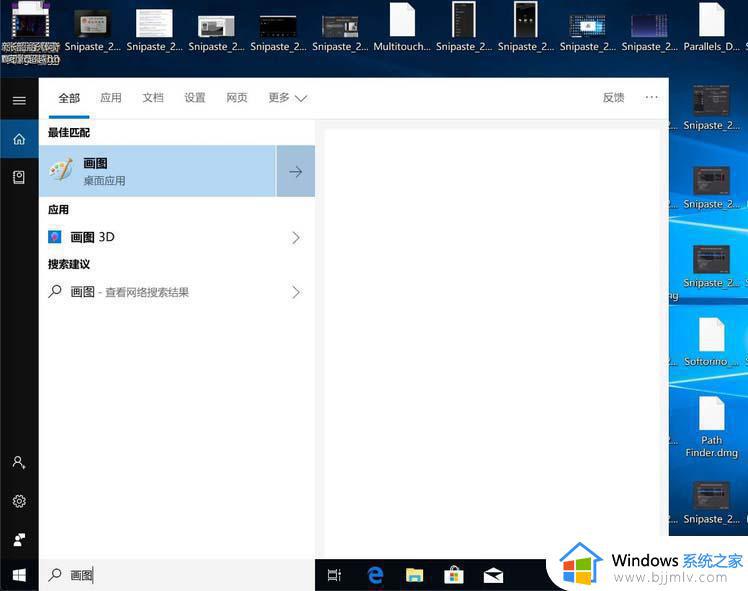The height and width of the screenshot is (591, 748).
Task: Open the hamburger menu in search panel
Action: tap(19, 100)
